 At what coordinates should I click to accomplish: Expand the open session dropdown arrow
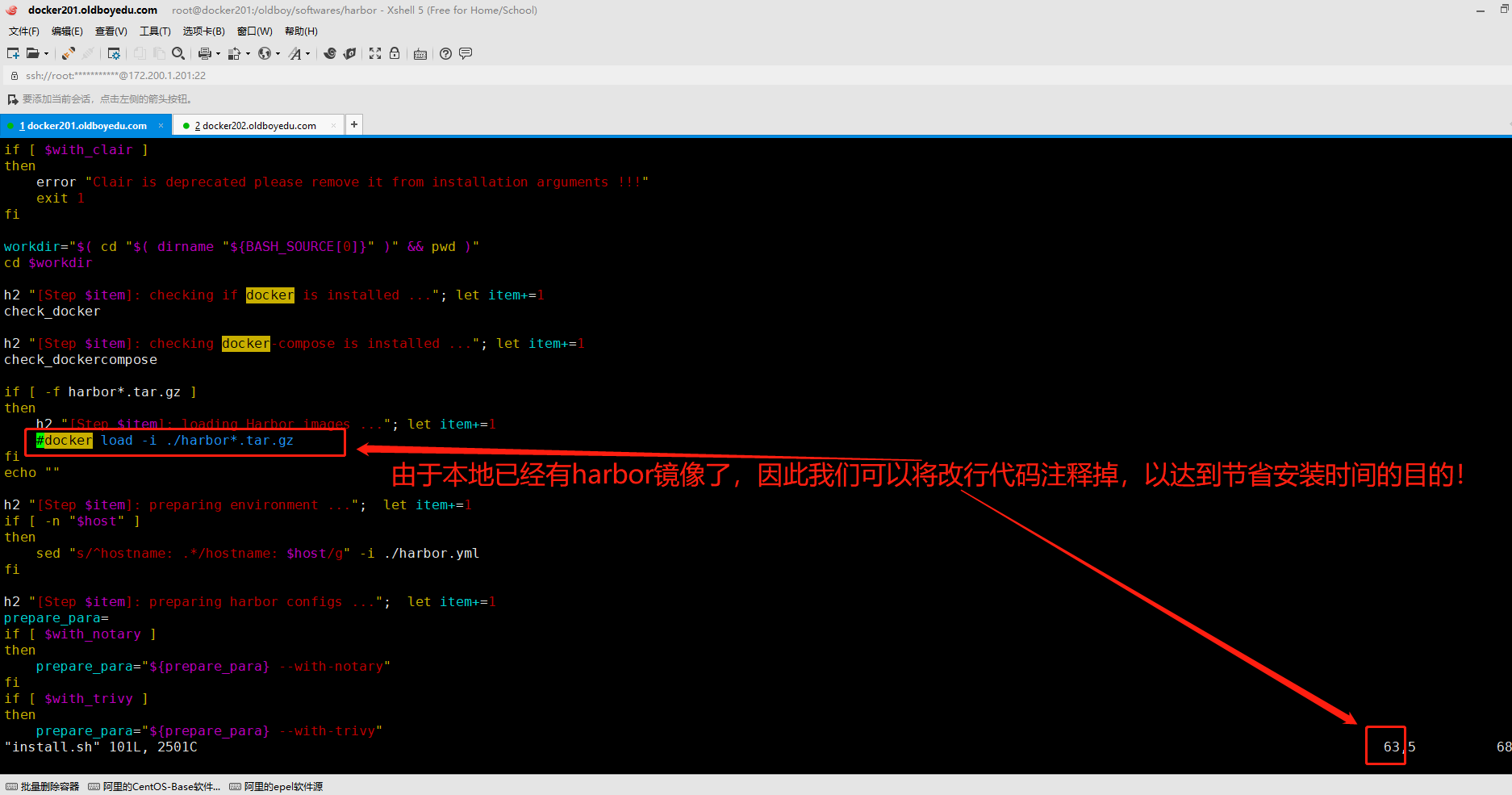(x=46, y=53)
